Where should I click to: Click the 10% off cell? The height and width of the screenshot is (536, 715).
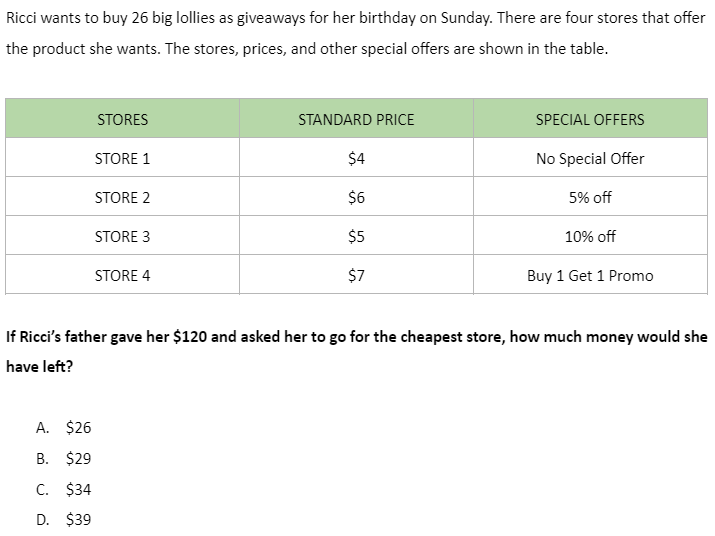pos(590,236)
